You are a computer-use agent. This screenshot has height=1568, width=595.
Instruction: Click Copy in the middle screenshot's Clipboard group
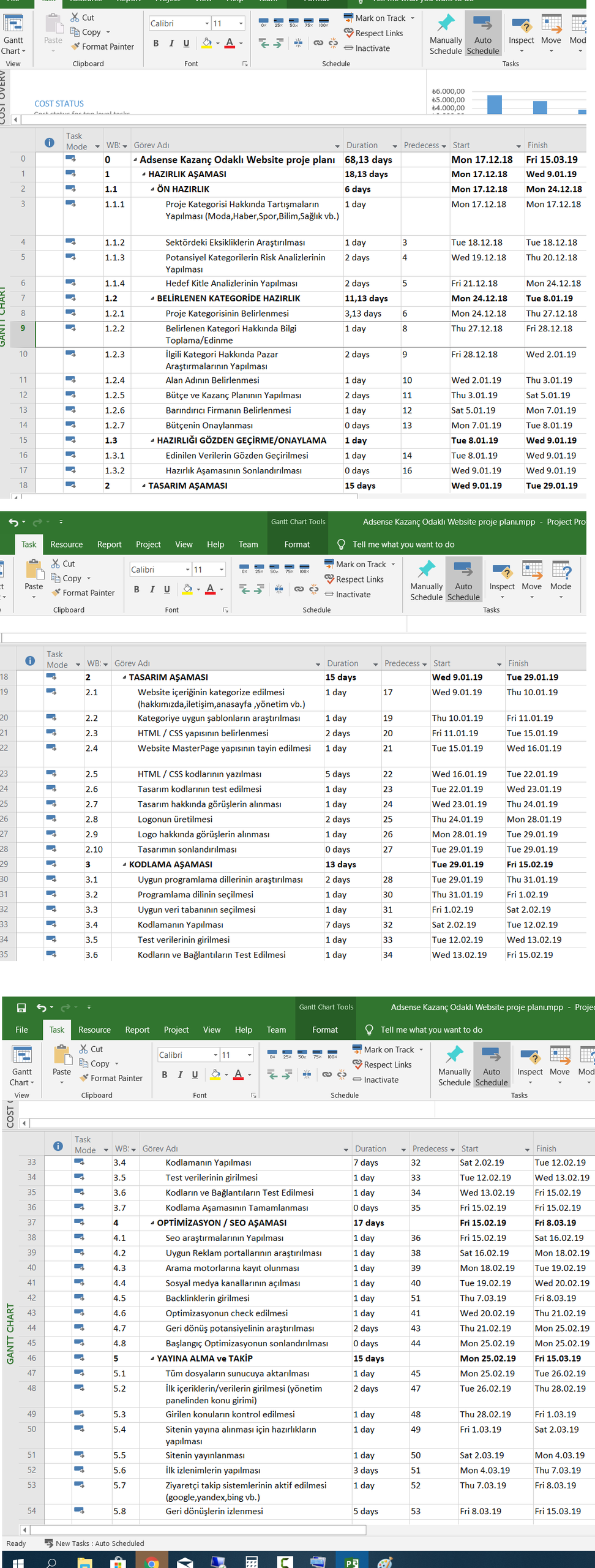point(66,578)
